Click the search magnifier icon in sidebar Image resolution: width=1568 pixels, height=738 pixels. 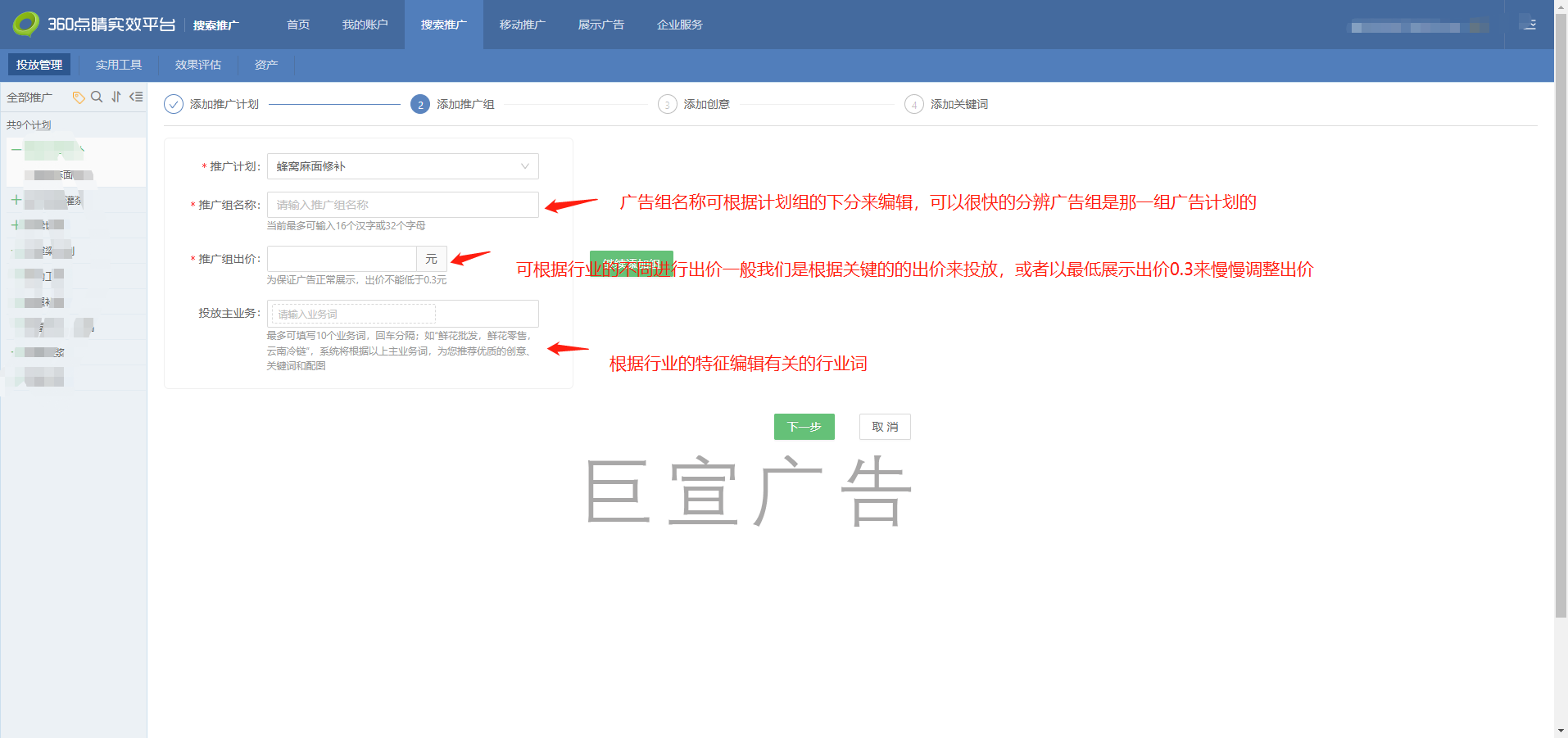97,97
